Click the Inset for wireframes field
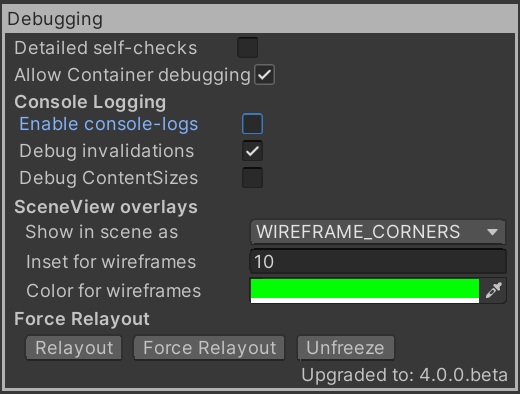Image resolution: width=520 pixels, height=394 pixels. (378, 261)
